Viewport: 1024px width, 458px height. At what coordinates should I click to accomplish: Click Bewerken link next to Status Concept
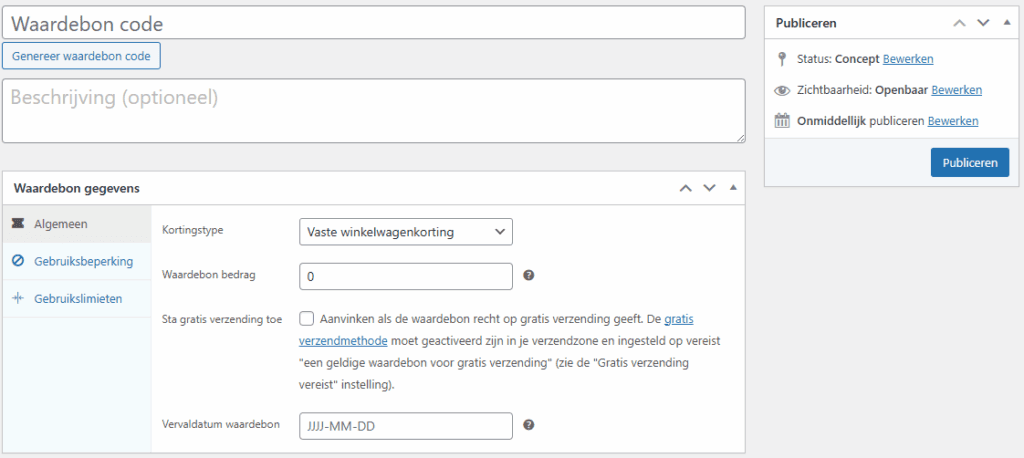coord(908,59)
